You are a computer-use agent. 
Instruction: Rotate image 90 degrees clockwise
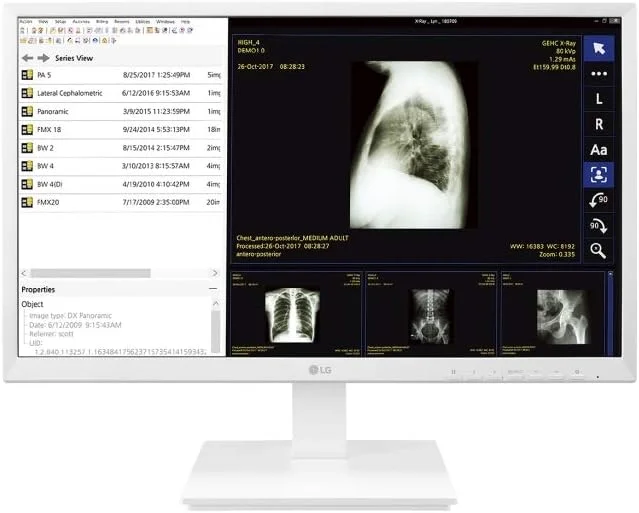coord(598,225)
